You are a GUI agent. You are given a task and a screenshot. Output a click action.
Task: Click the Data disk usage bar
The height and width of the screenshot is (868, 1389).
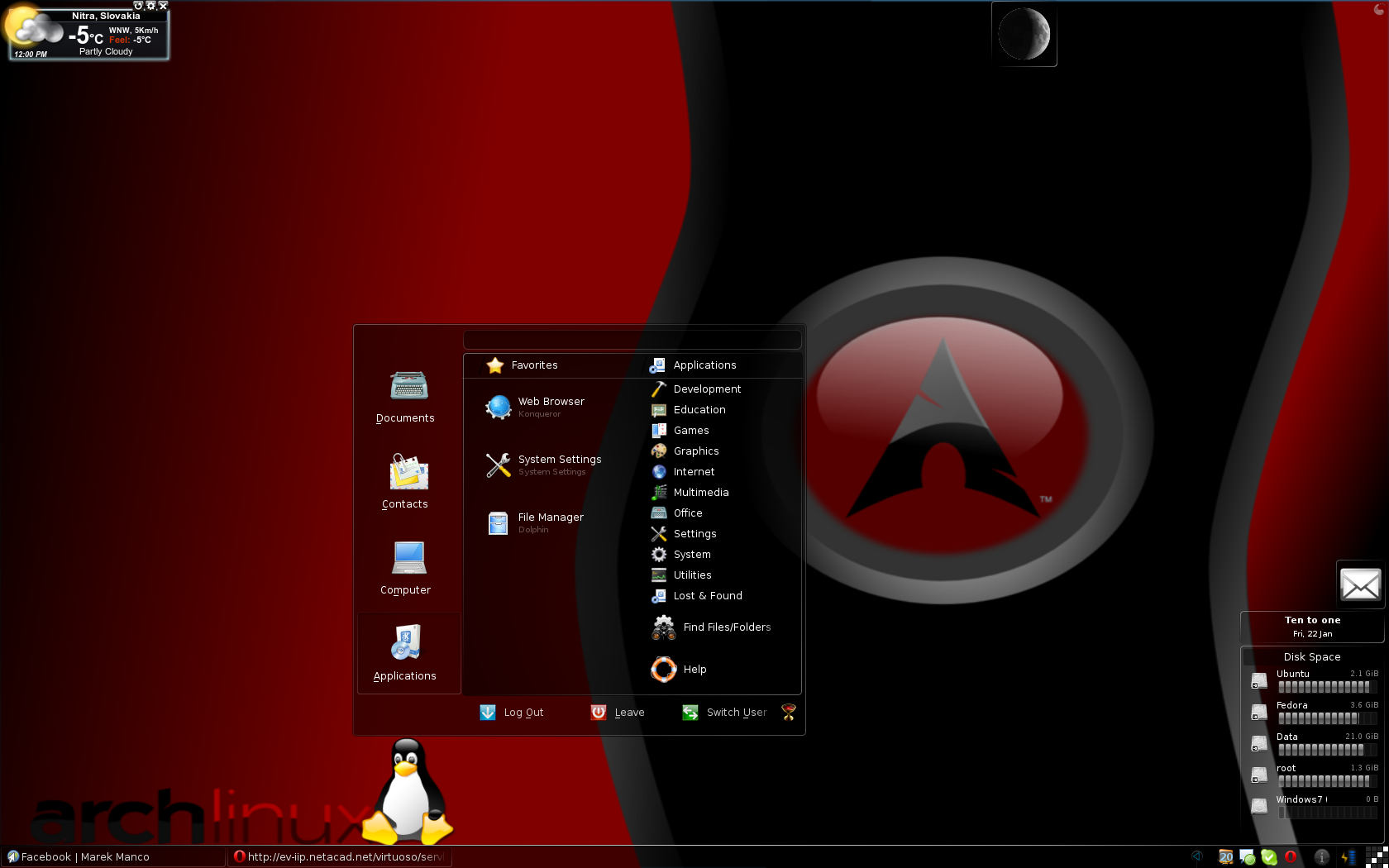click(1328, 750)
